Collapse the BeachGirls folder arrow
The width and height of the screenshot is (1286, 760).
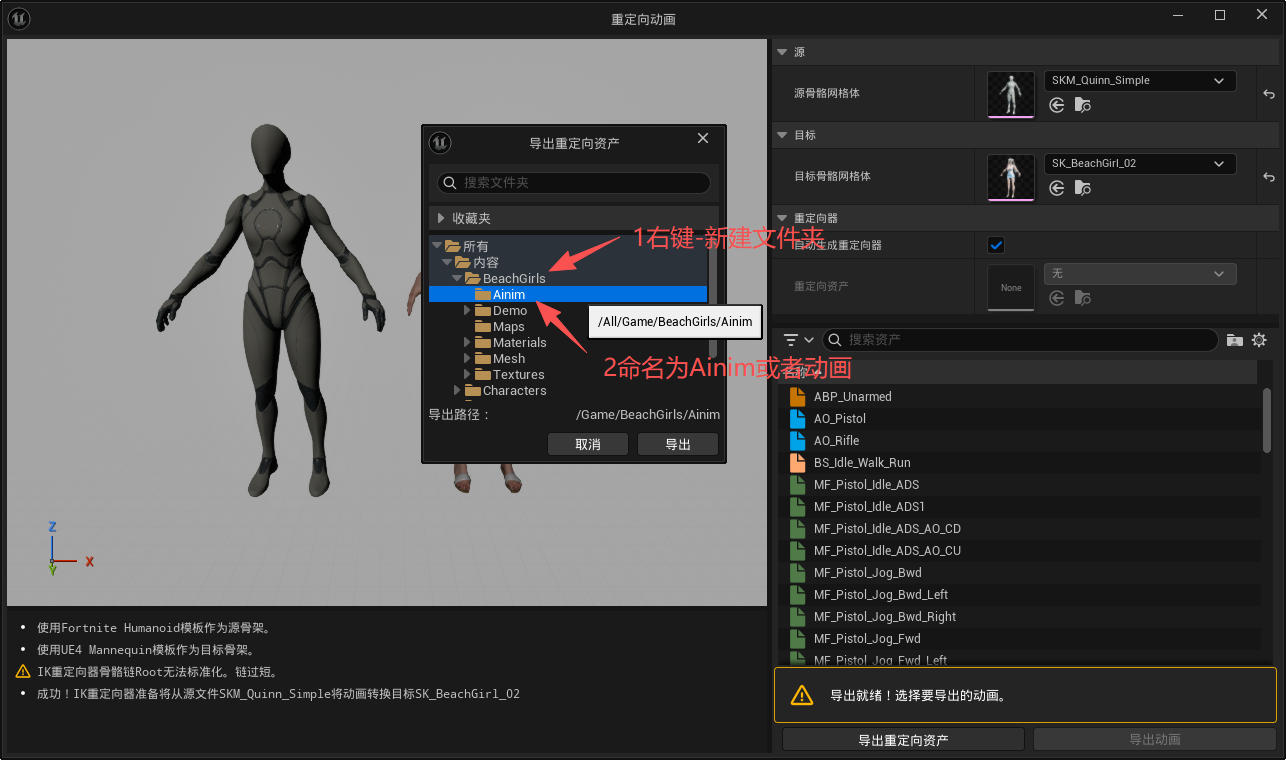coord(457,278)
